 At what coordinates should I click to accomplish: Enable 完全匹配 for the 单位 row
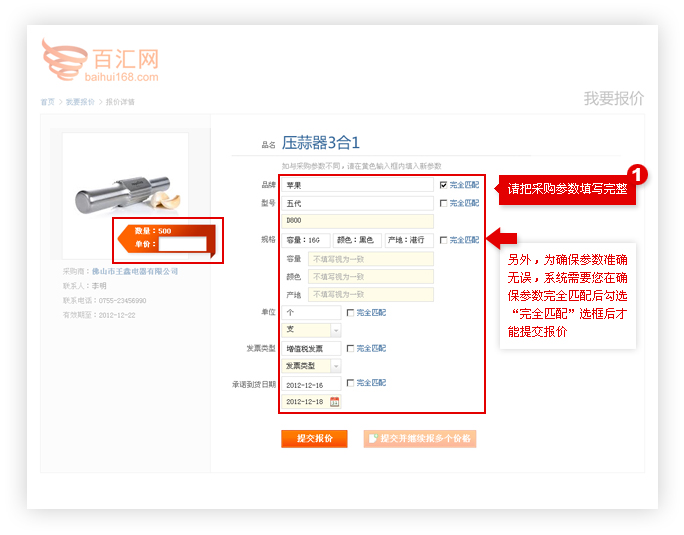pos(350,313)
